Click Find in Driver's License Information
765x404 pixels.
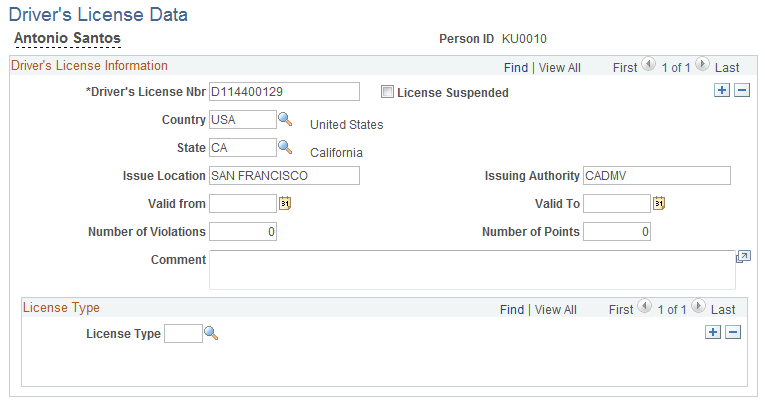point(516,67)
